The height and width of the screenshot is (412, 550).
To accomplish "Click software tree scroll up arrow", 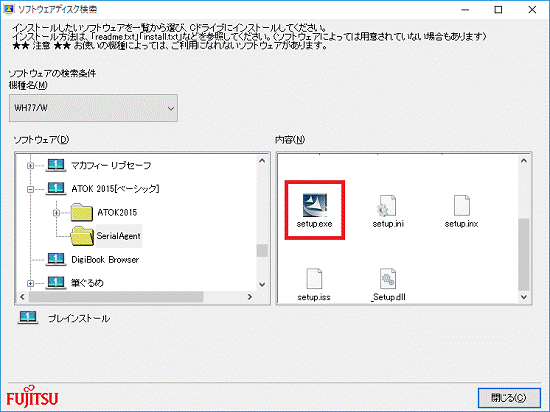I will [262, 161].
